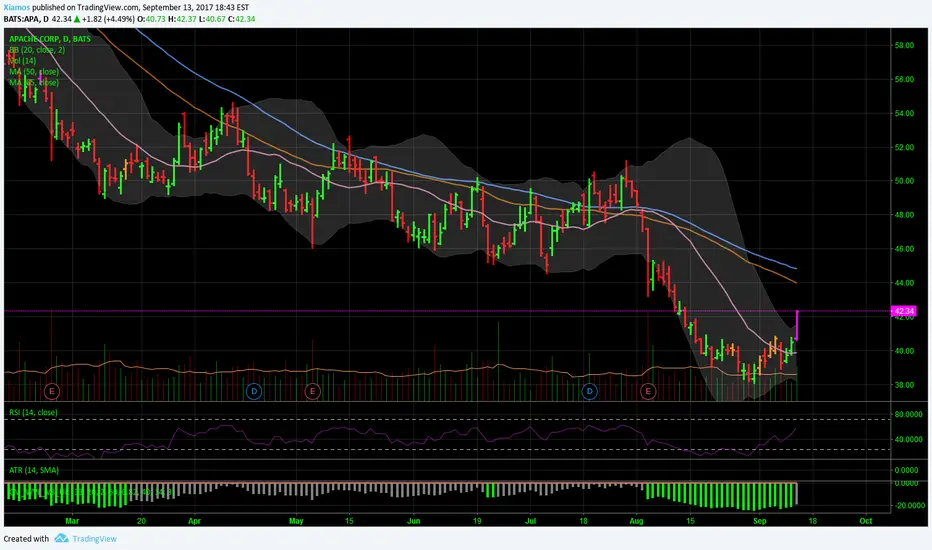Click the Apr label on time axis
This screenshot has height=550, width=932.
coord(194,521)
